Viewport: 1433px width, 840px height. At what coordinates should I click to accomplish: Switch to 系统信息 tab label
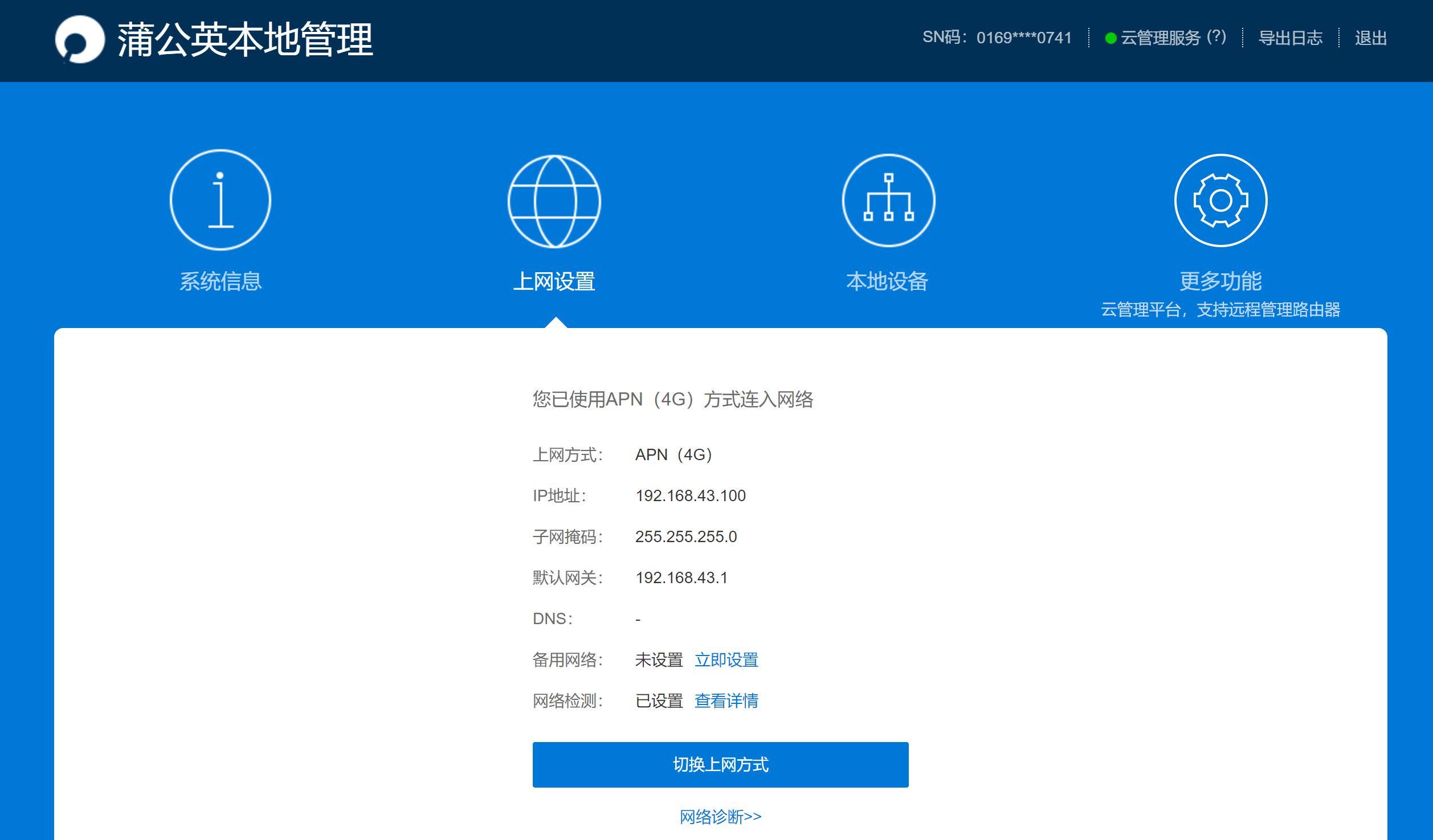click(x=221, y=281)
